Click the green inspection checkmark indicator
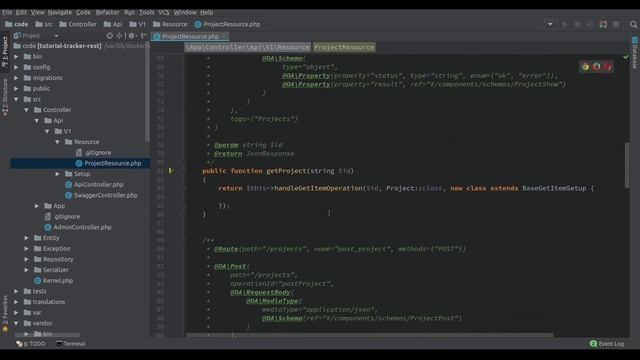 coord(626,57)
